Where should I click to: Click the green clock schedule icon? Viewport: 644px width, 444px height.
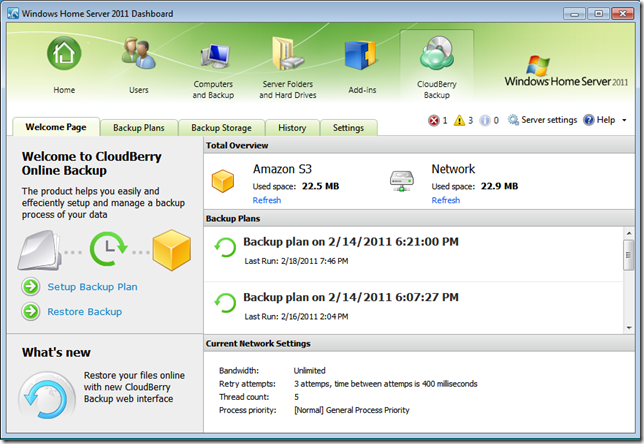[x=108, y=249]
